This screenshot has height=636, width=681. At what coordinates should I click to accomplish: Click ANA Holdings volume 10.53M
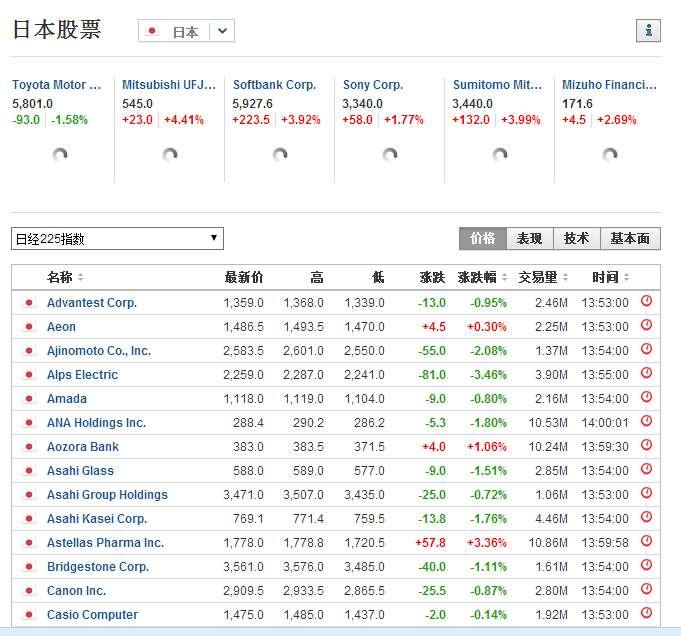coord(548,423)
